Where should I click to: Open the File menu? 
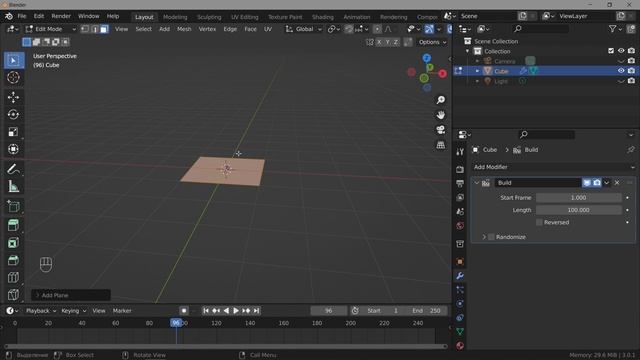[x=22, y=16]
